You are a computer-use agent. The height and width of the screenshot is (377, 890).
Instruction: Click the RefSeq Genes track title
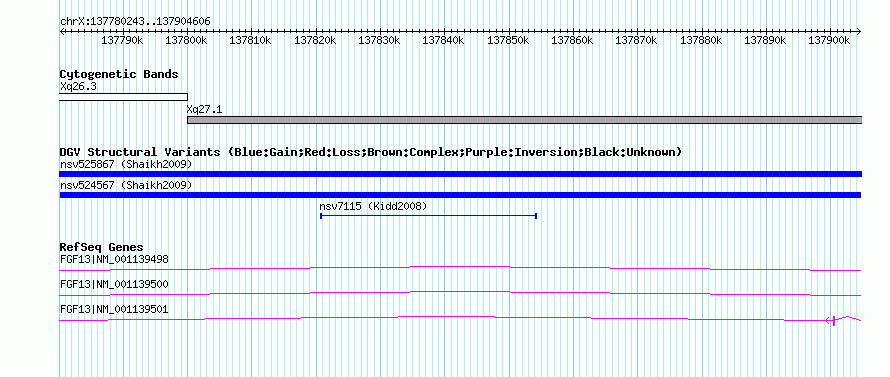102,247
